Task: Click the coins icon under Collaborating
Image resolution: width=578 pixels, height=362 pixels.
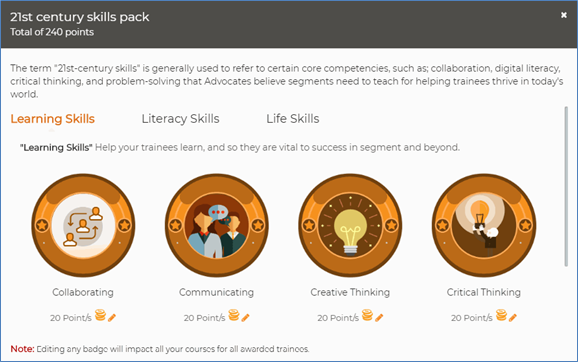Action: pyautogui.click(x=100, y=315)
